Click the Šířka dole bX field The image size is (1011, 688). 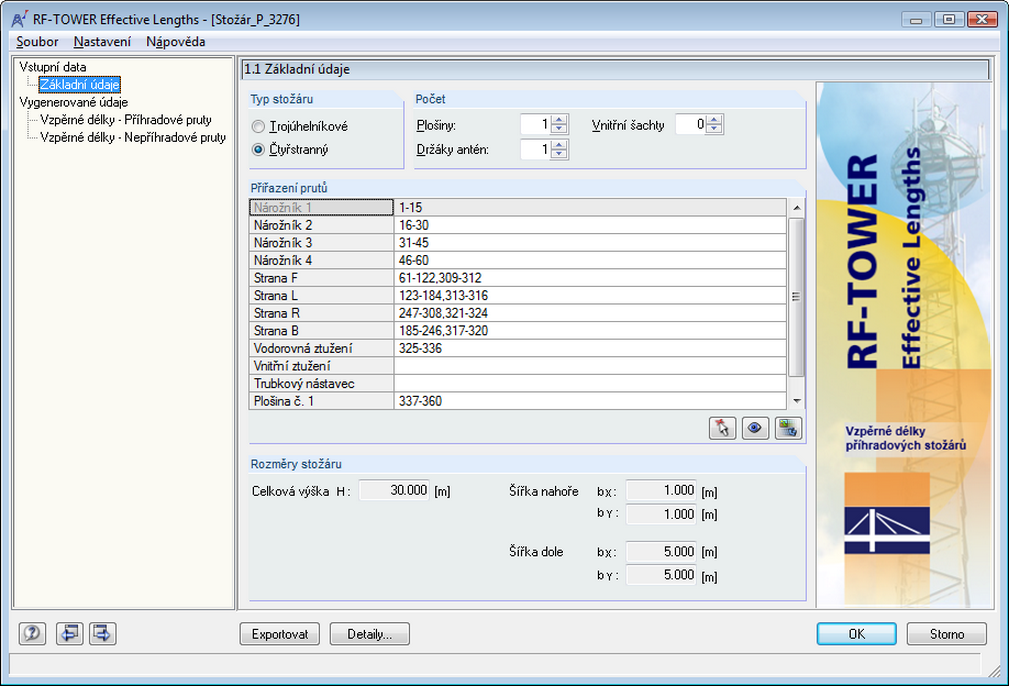[661, 551]
